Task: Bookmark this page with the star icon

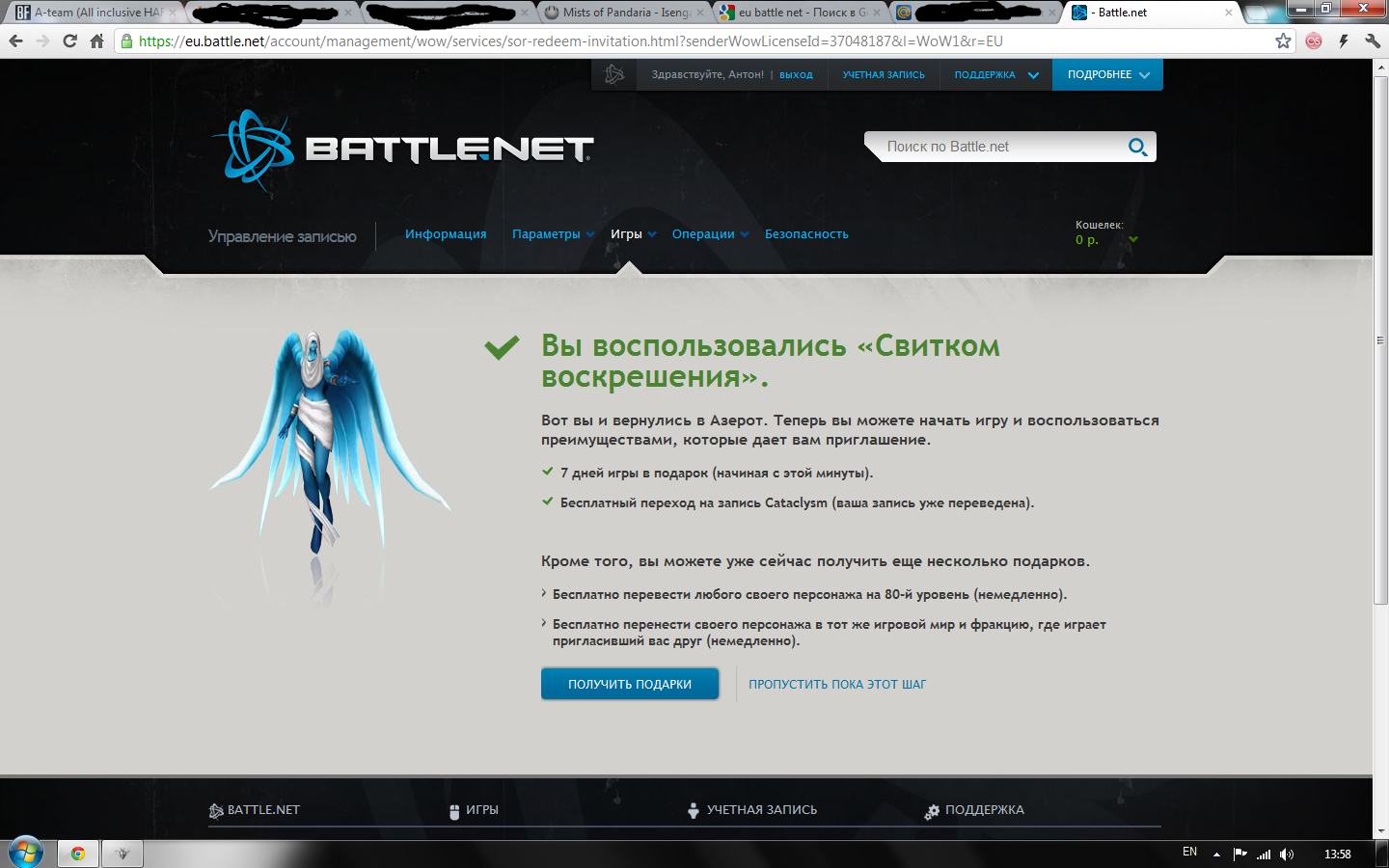Action: [x=1283, y=41]
